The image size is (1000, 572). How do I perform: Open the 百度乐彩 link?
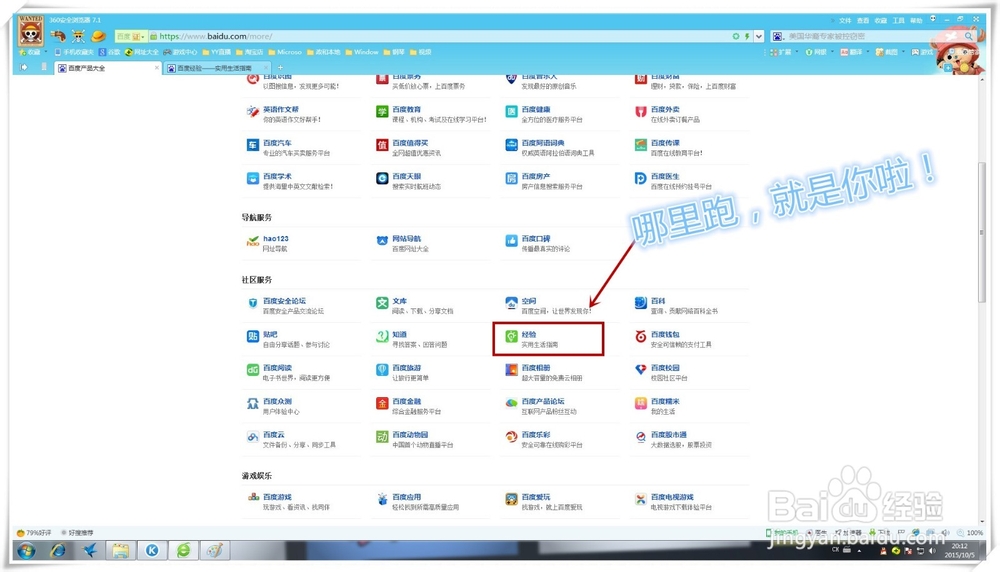point(536,435)
